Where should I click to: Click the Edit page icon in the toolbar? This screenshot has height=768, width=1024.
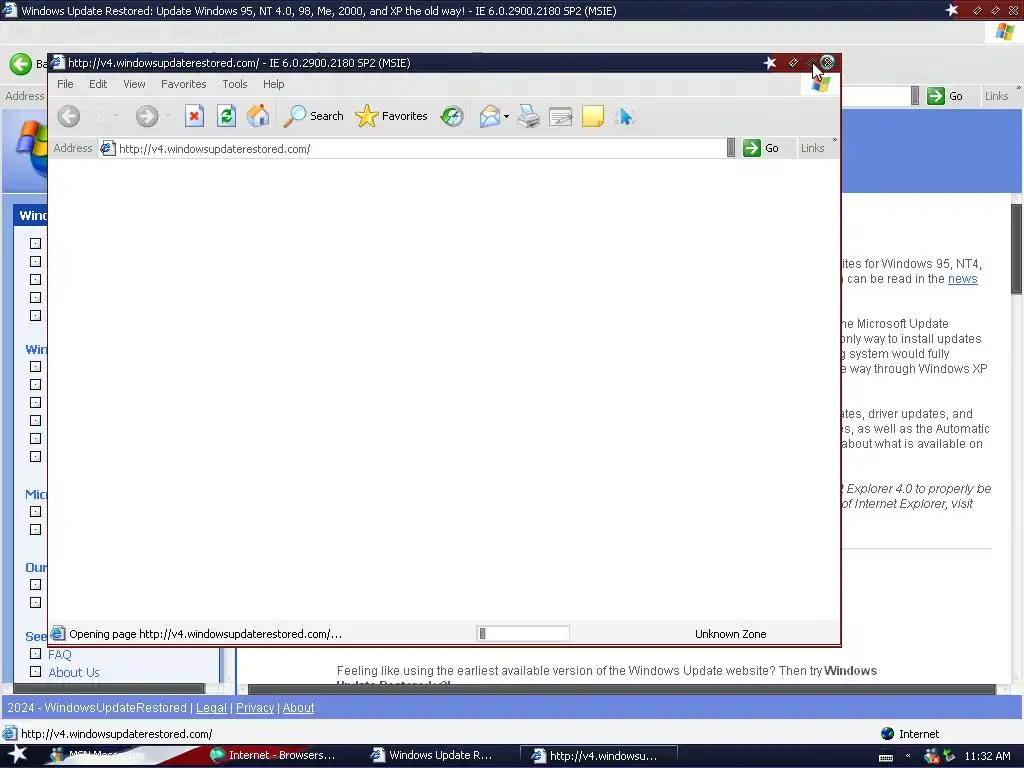click(x=560, y=116)
